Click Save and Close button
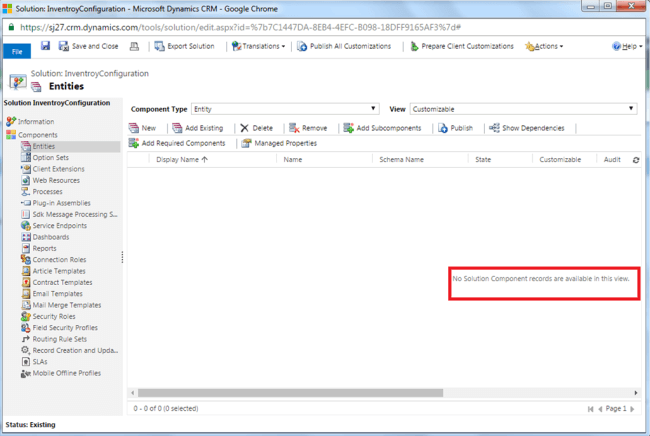This screenshot has height=436, width=650. coord(89,46)
